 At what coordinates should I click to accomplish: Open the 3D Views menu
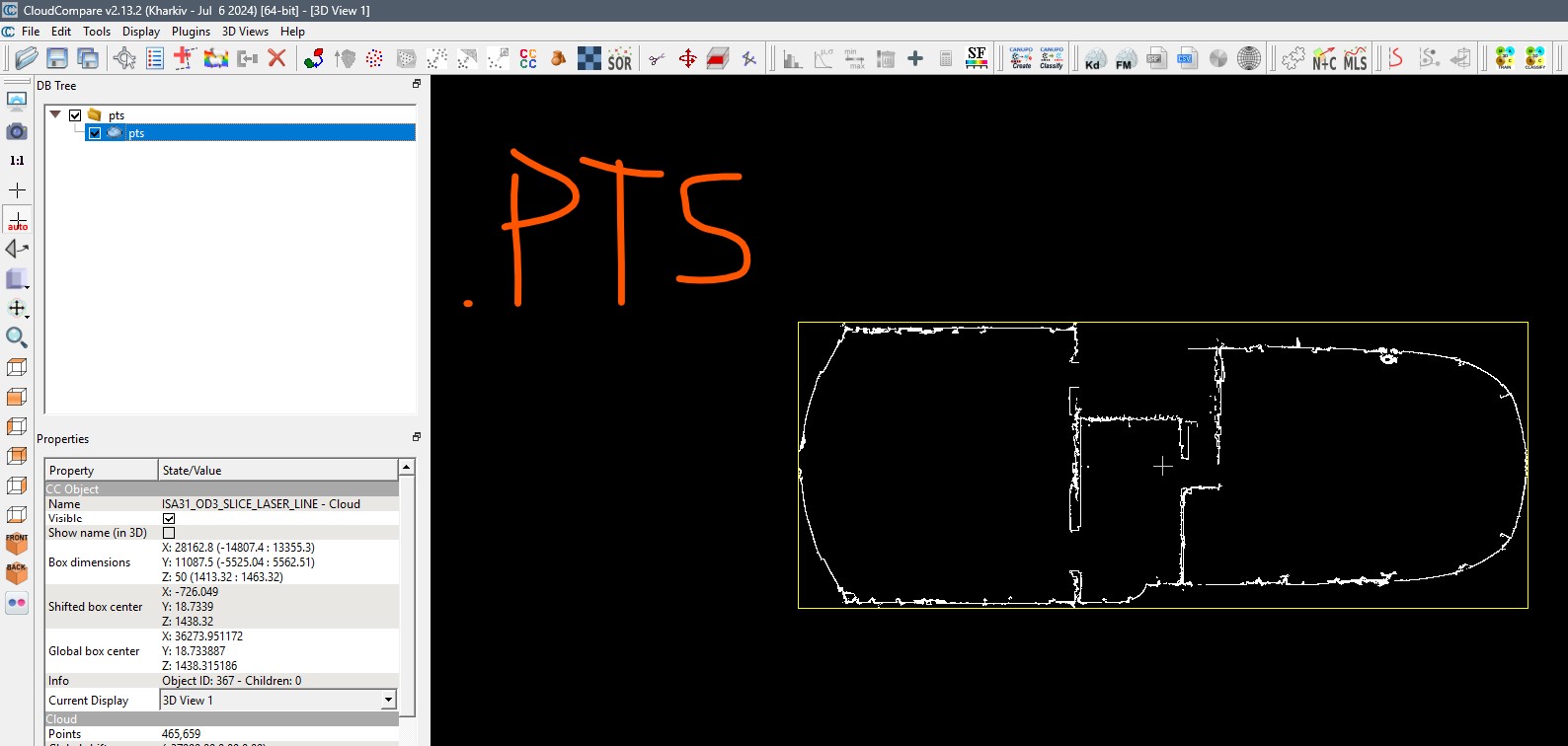click(x=245, y=32)
